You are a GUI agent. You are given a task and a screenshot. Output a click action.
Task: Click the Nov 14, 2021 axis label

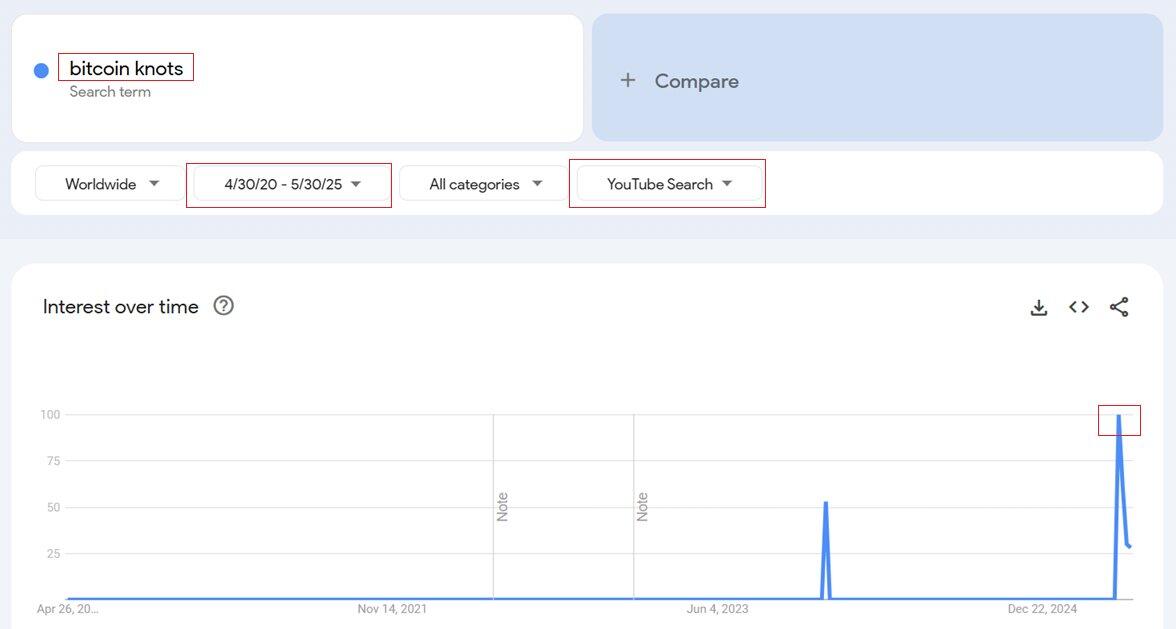392,609
